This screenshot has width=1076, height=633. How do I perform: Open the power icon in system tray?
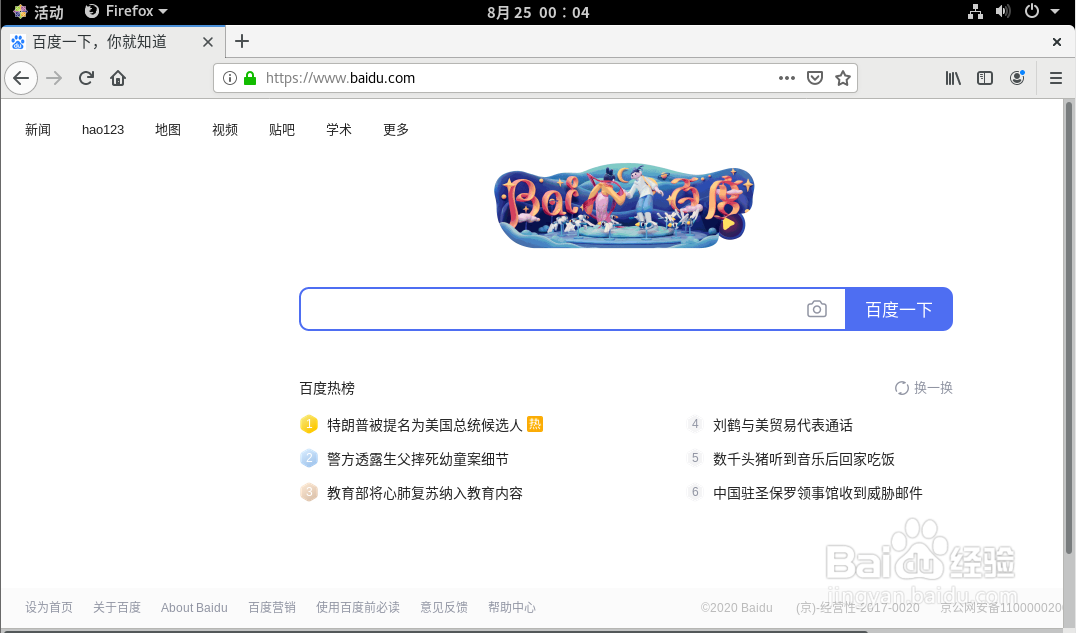(x=1031, y=12)
